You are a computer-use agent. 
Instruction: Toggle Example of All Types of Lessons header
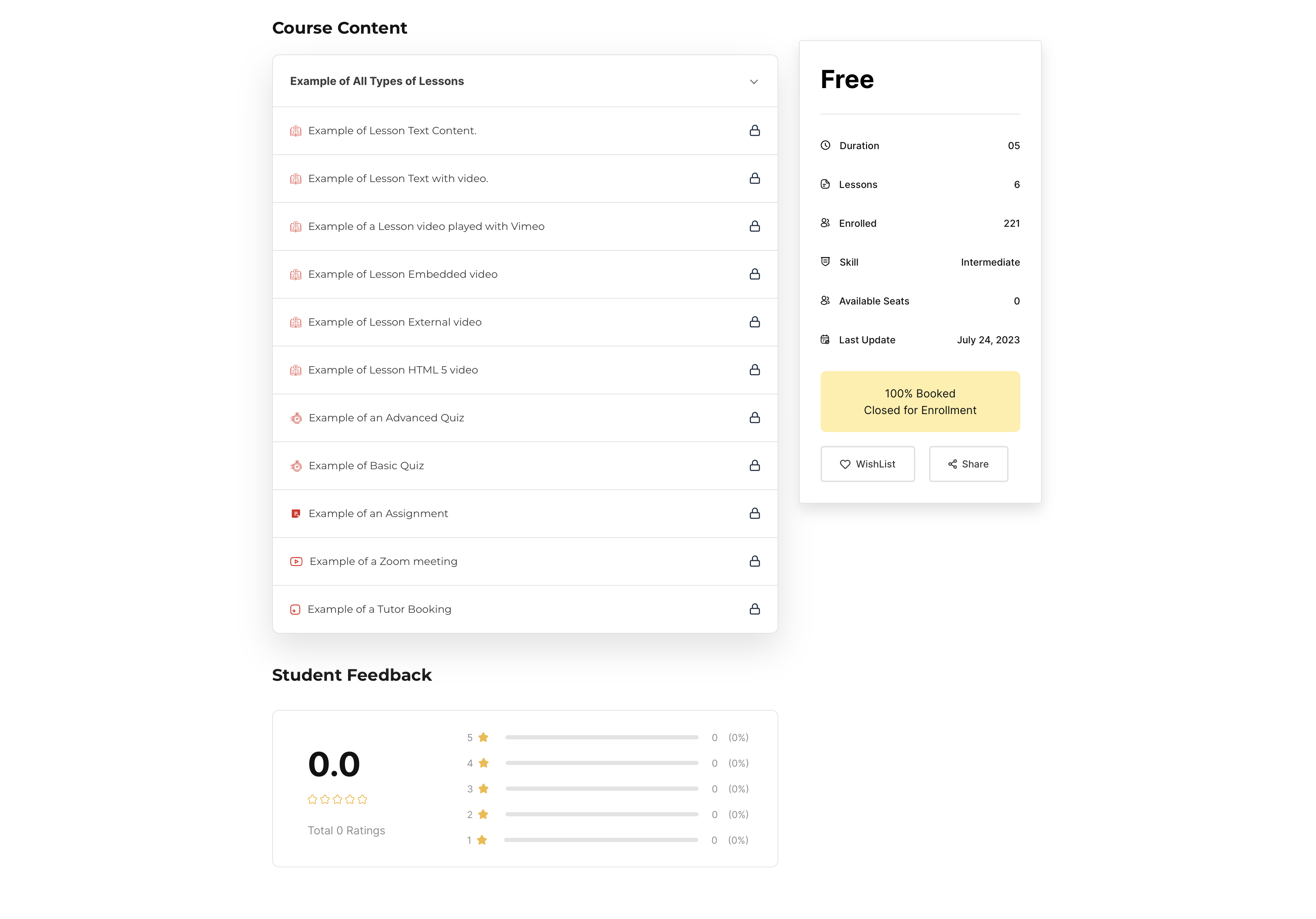(x=376, y=81)
